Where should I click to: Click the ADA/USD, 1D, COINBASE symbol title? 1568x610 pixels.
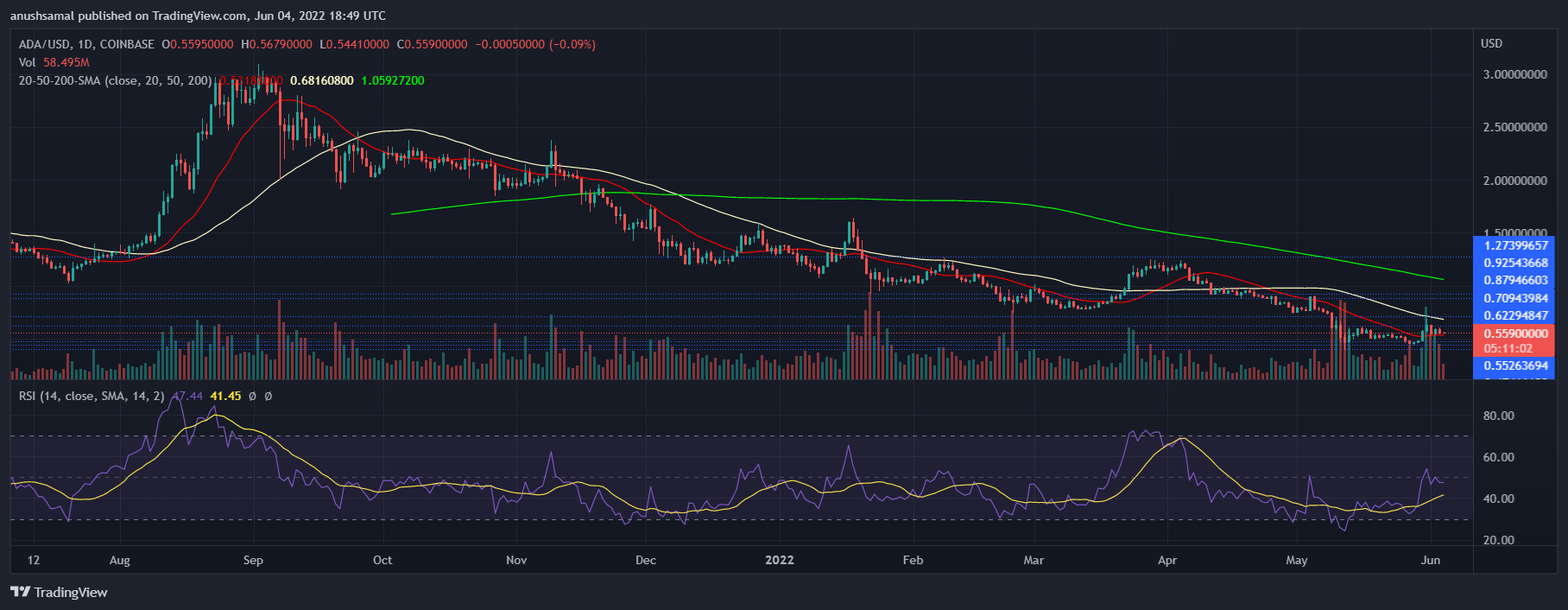86,44
